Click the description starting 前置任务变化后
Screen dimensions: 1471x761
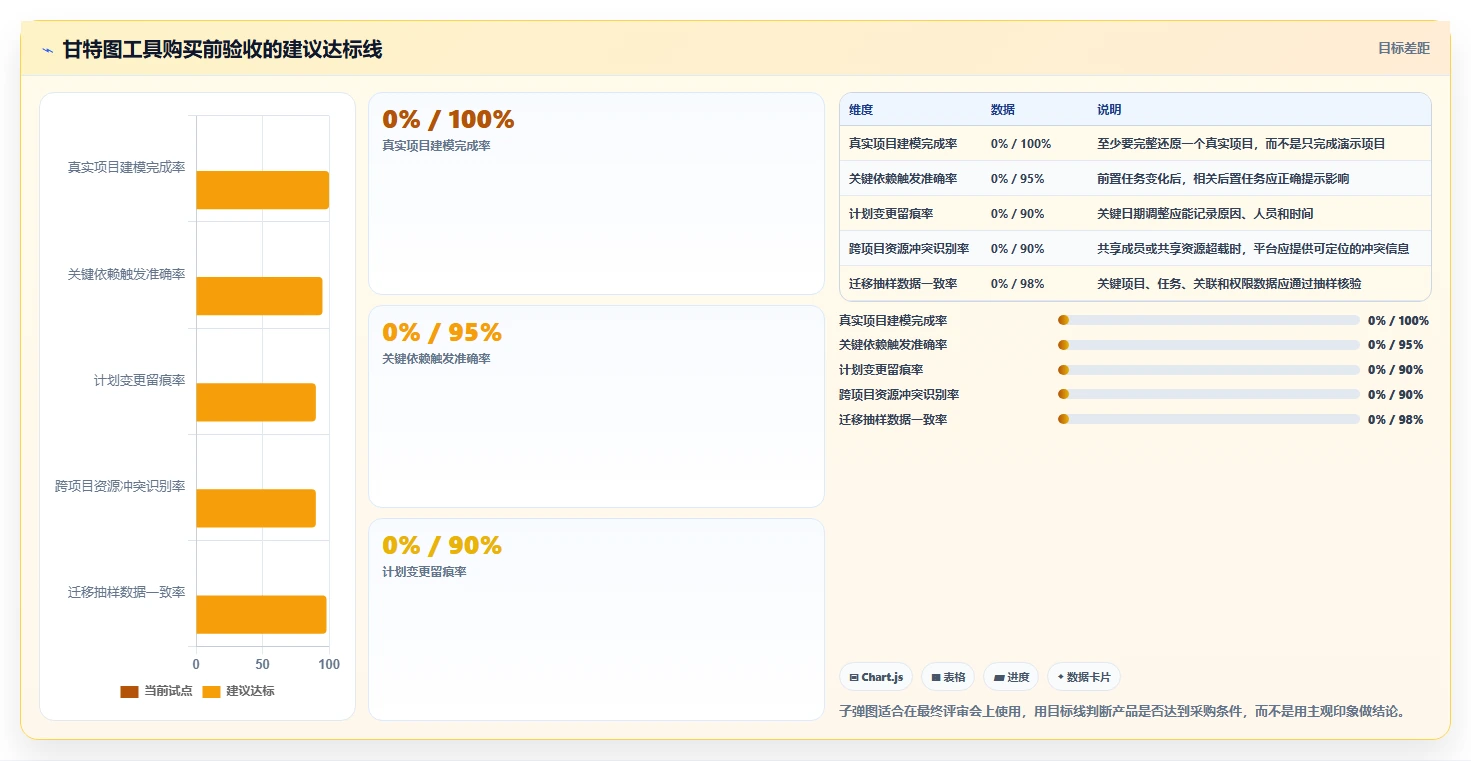coord(1223,179)
